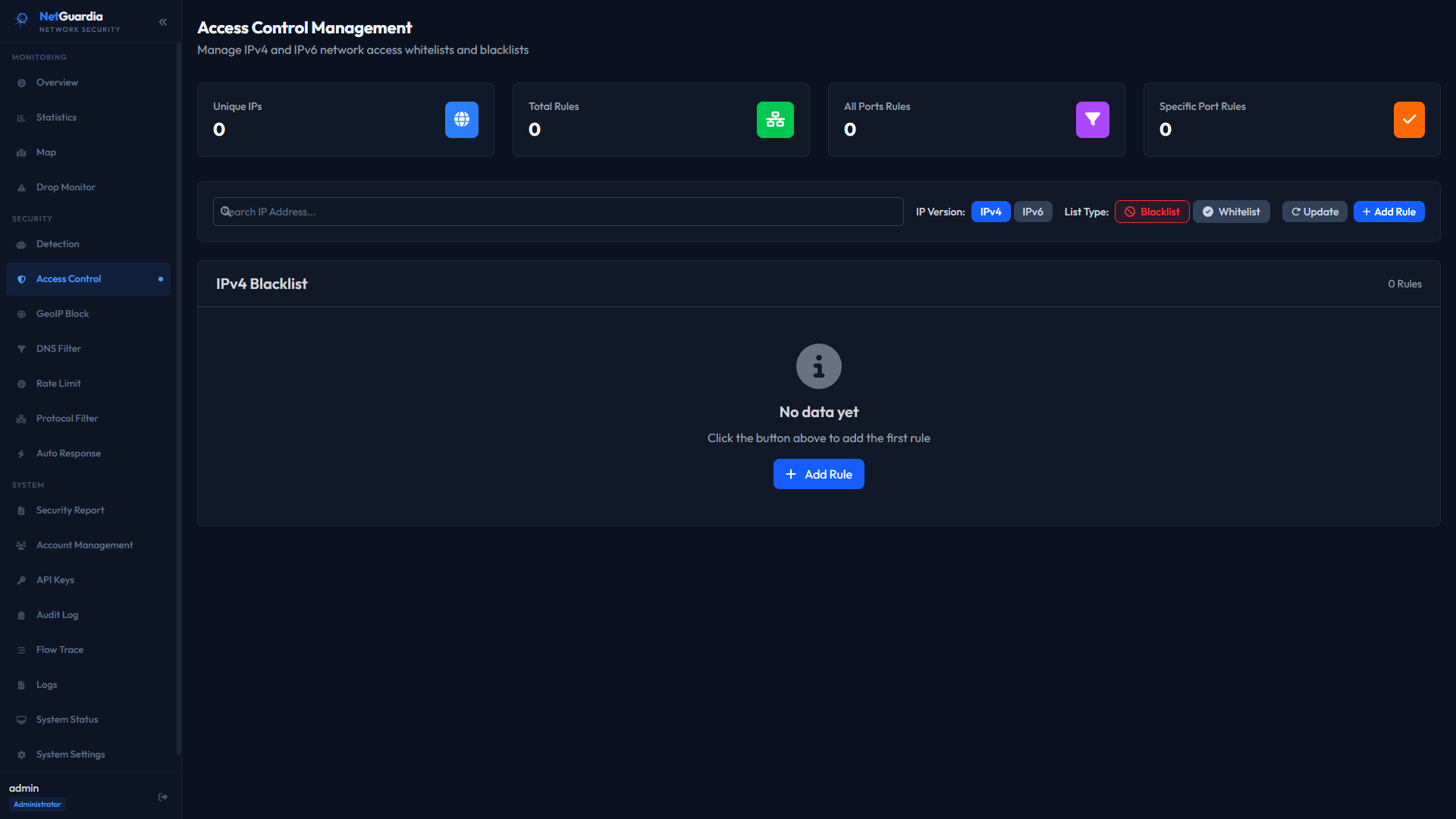Open the Statistics chart icon

click(x=21, y=118)
